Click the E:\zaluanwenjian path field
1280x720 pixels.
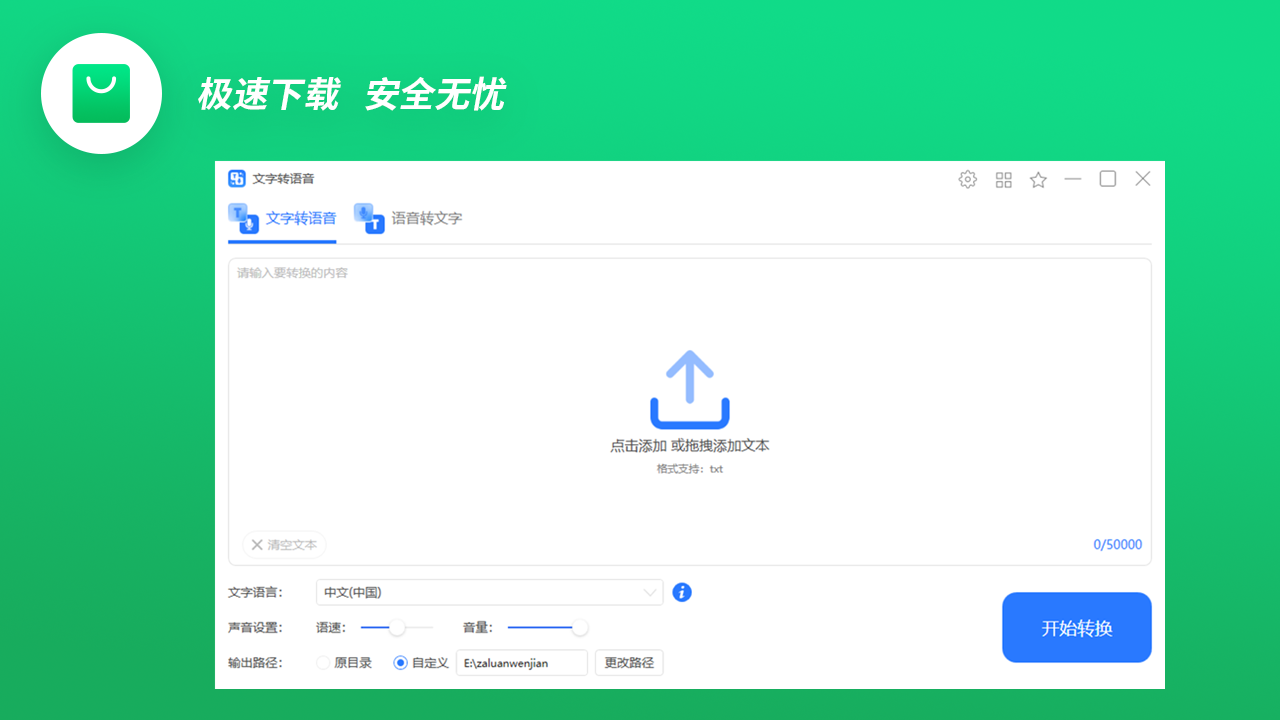(522, 662)
